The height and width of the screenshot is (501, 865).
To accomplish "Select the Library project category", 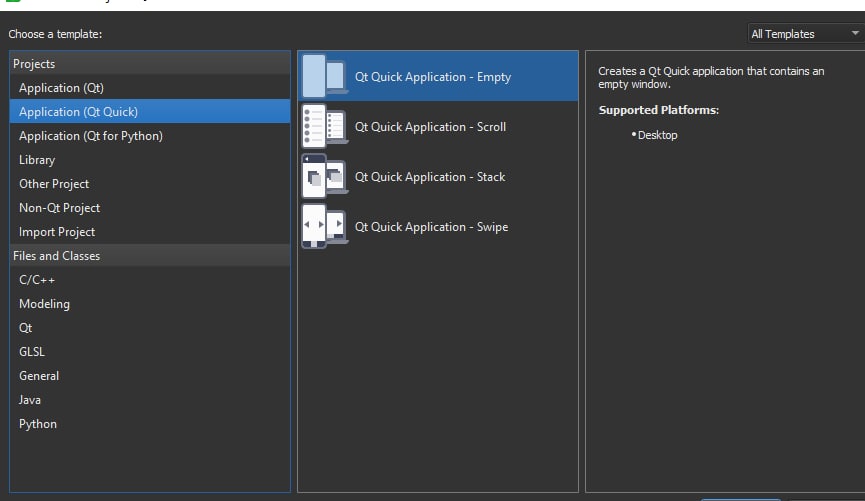I will [x=149, y=160].
